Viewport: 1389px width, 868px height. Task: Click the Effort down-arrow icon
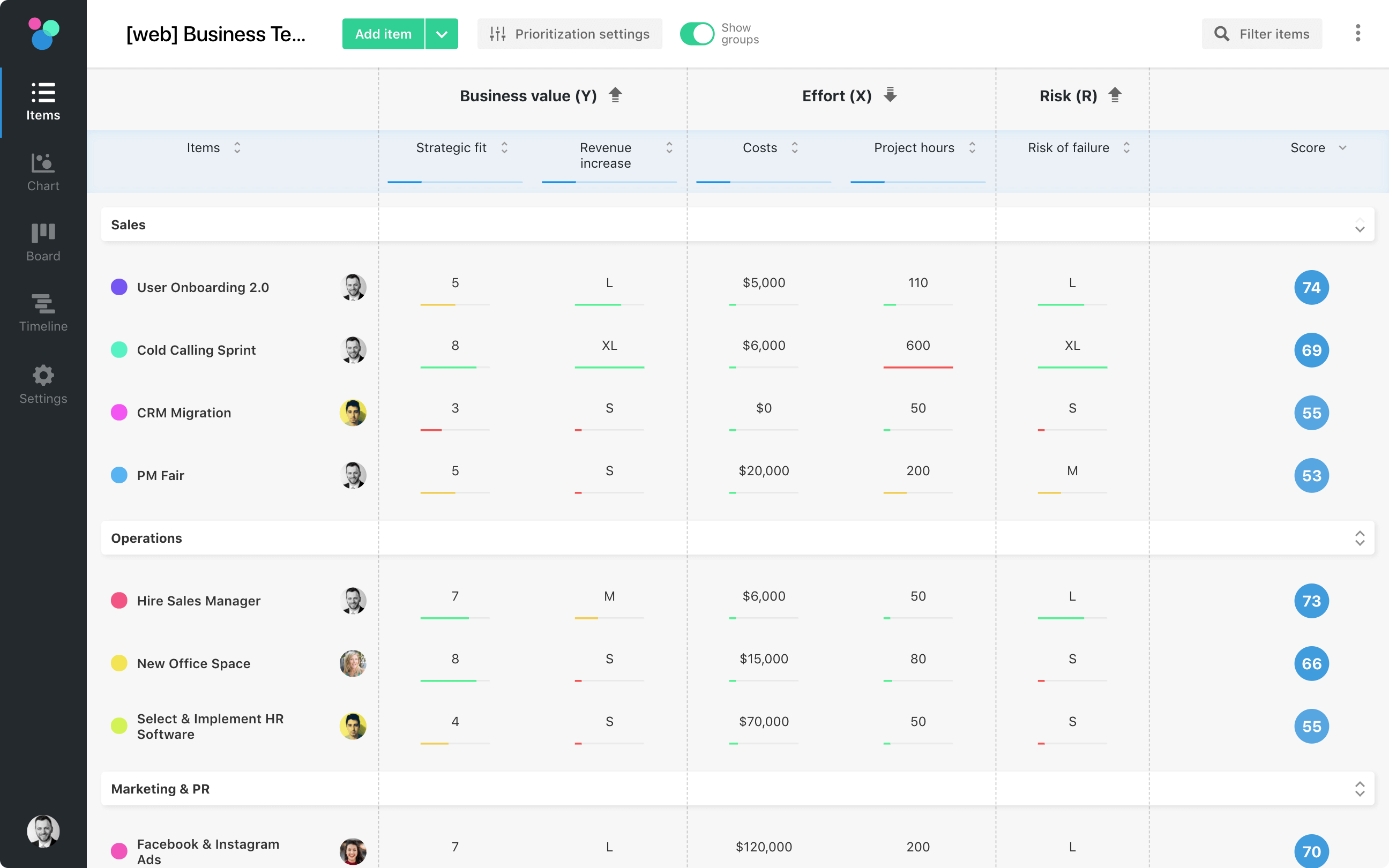pos(890,95)
